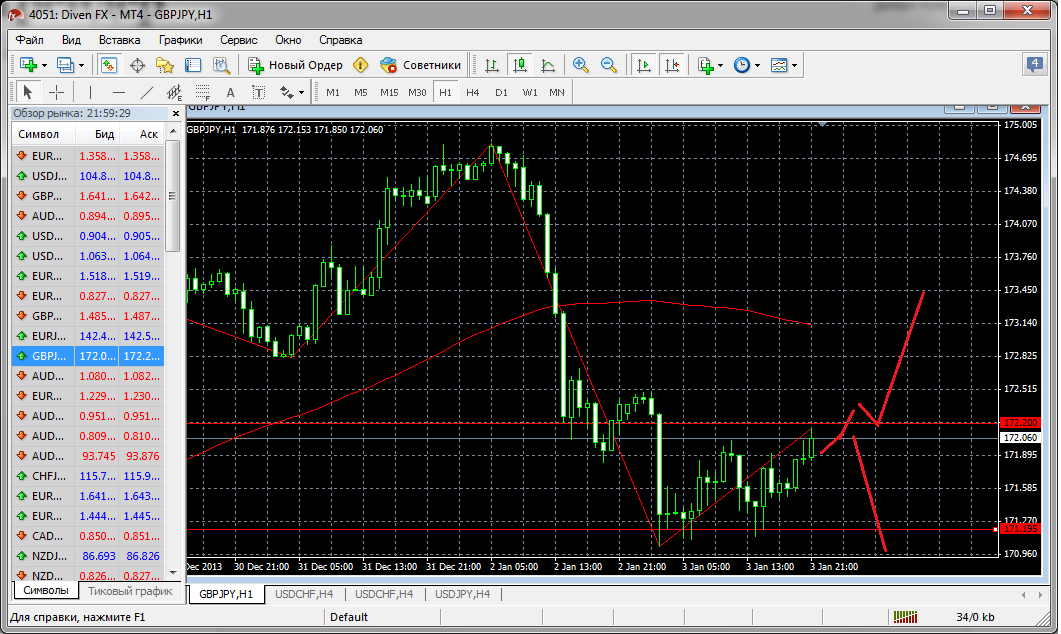Switch timeframe to D1
This screenshot has width=1061, height=634.
pyautogui.click(x=501, y=92)
